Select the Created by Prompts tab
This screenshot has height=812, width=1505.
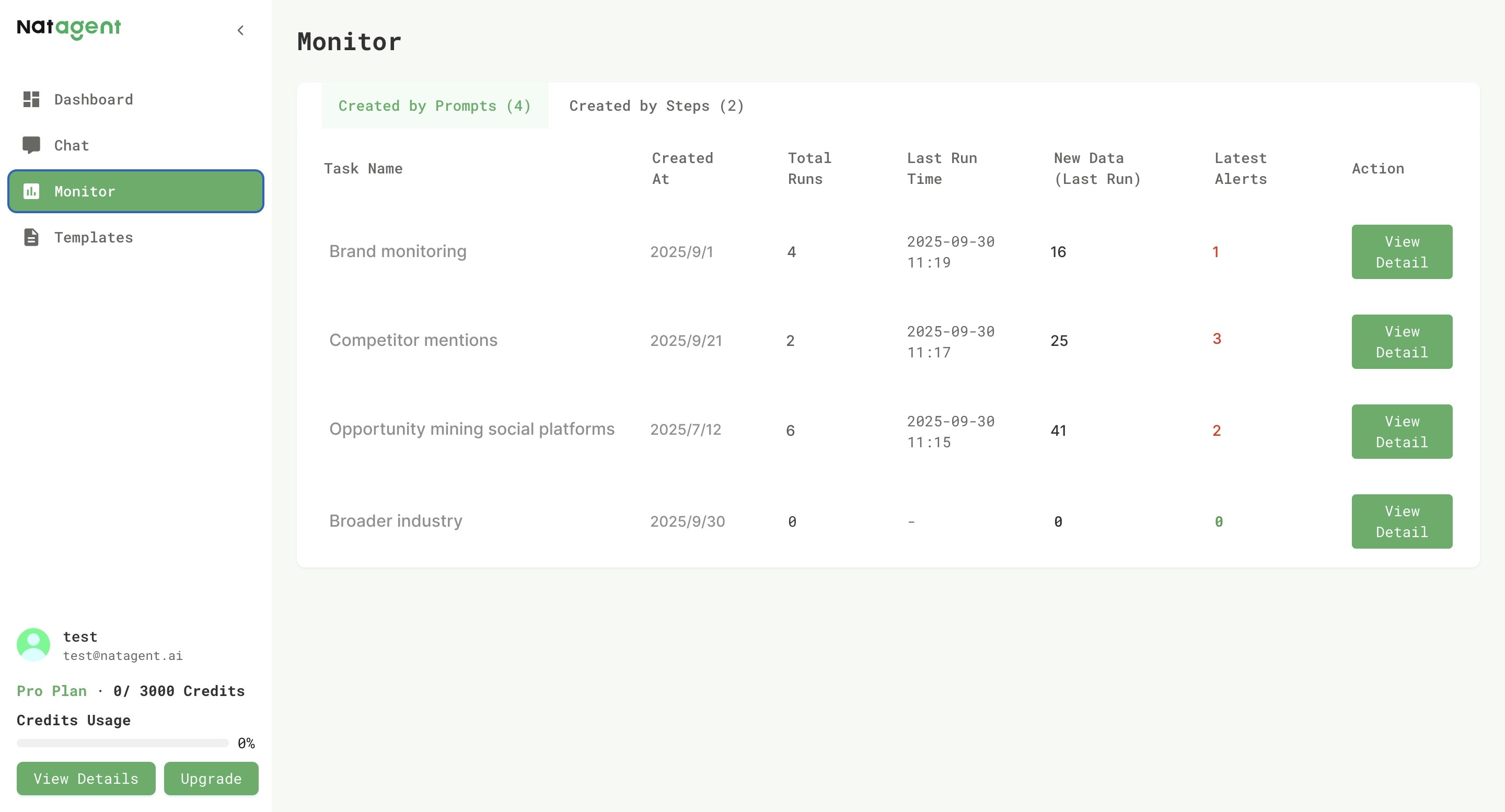435,106
